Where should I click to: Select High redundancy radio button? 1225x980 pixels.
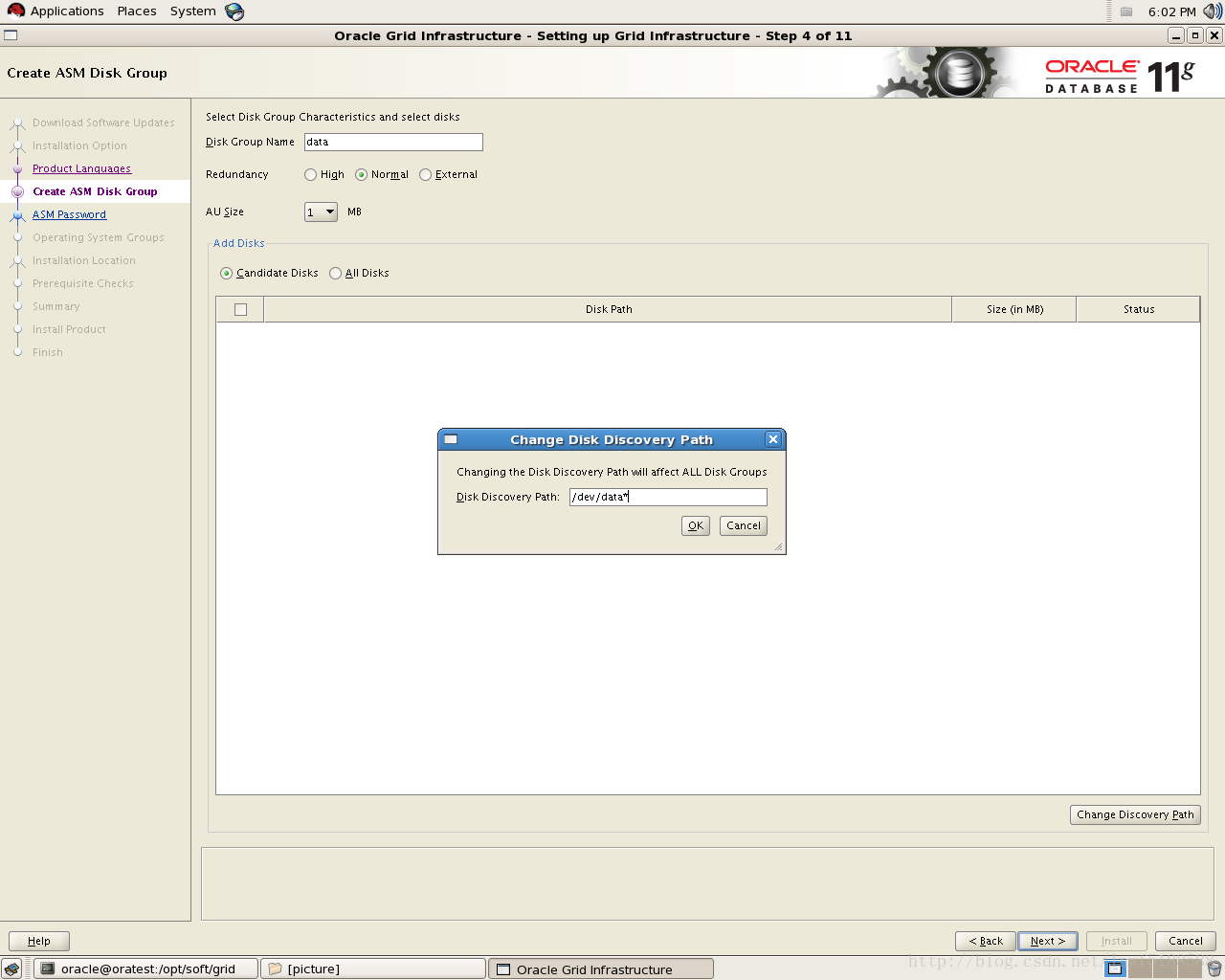310,174
